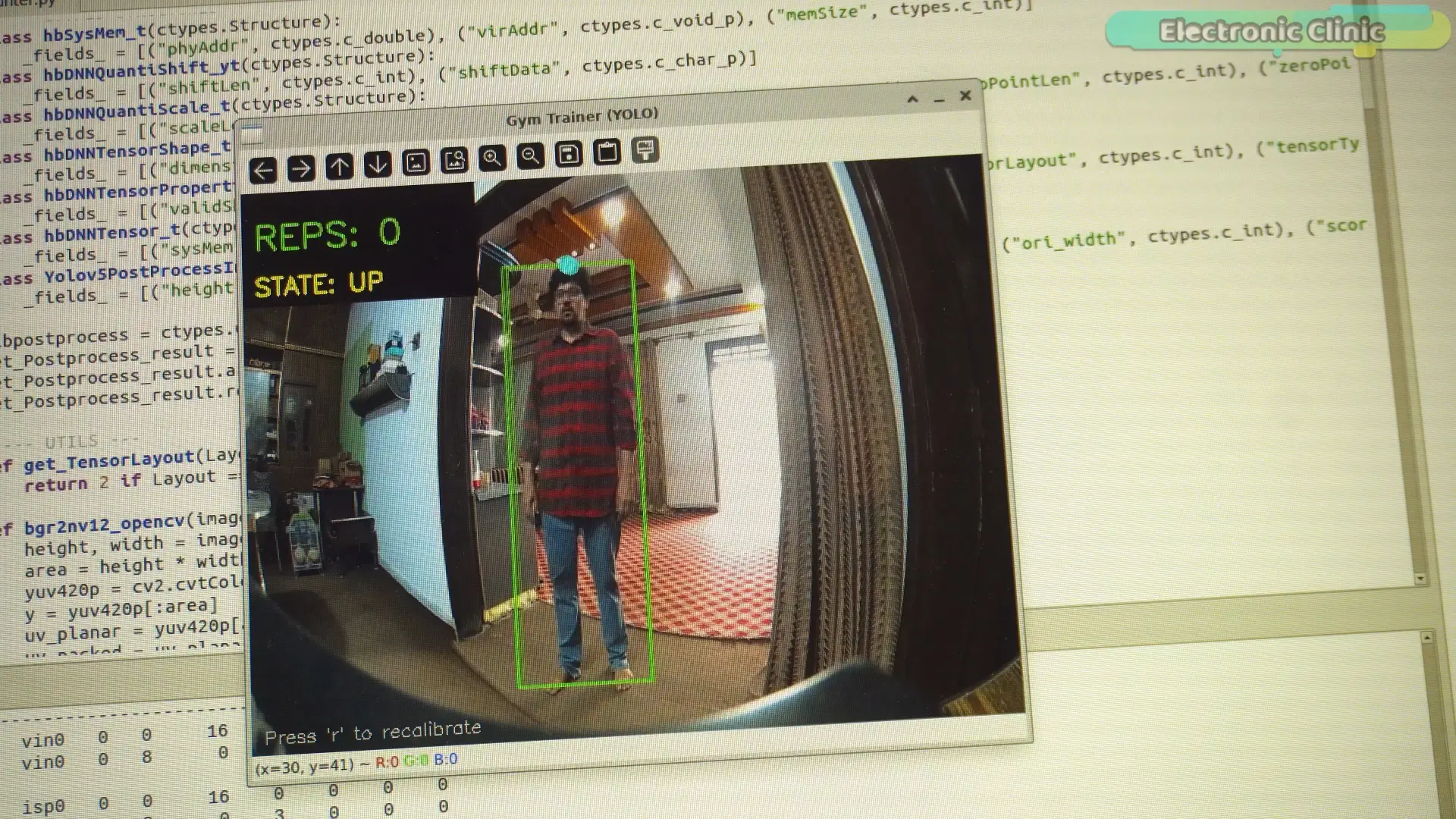Pan the image up with the arrow
This screenshot has height=819, width=1456.
pyautogui.click(x=340, y=166)
